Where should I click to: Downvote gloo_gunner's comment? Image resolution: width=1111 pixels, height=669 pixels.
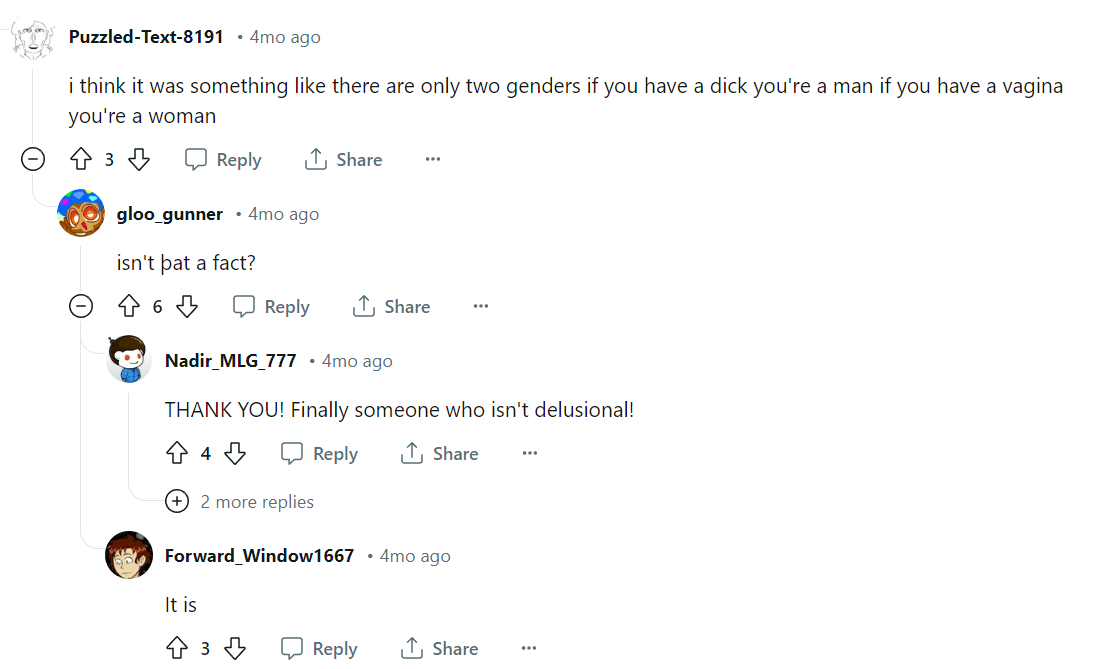coord(190,306)
